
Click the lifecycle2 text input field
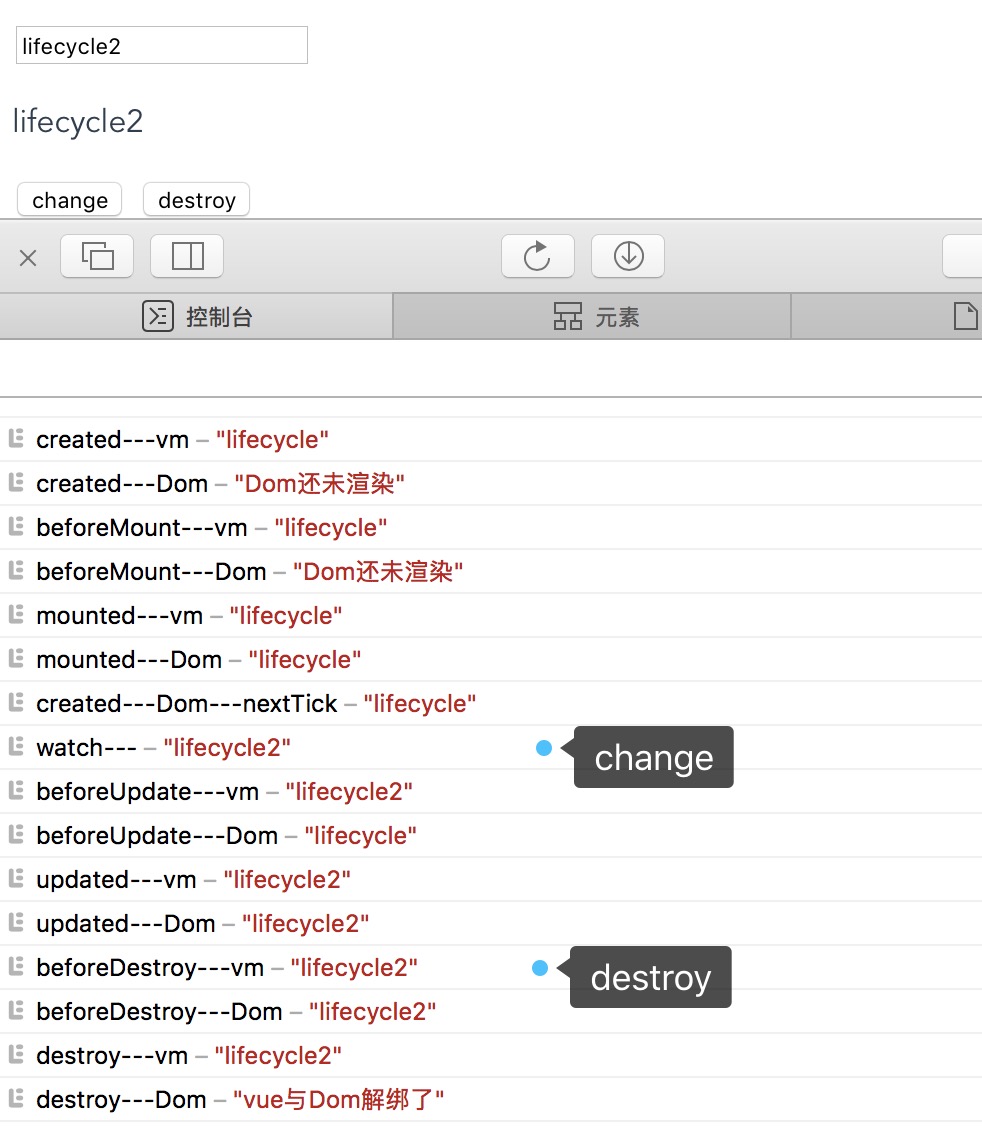[162, 46]
